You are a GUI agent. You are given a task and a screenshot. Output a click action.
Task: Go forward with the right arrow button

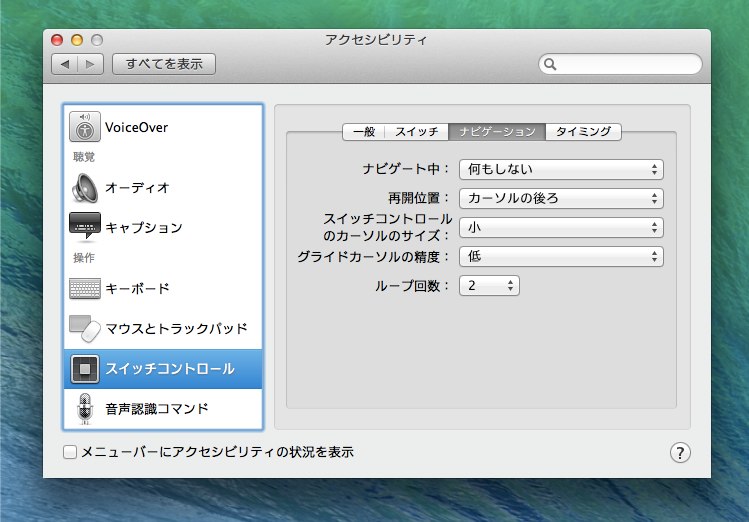coord(90,64)
